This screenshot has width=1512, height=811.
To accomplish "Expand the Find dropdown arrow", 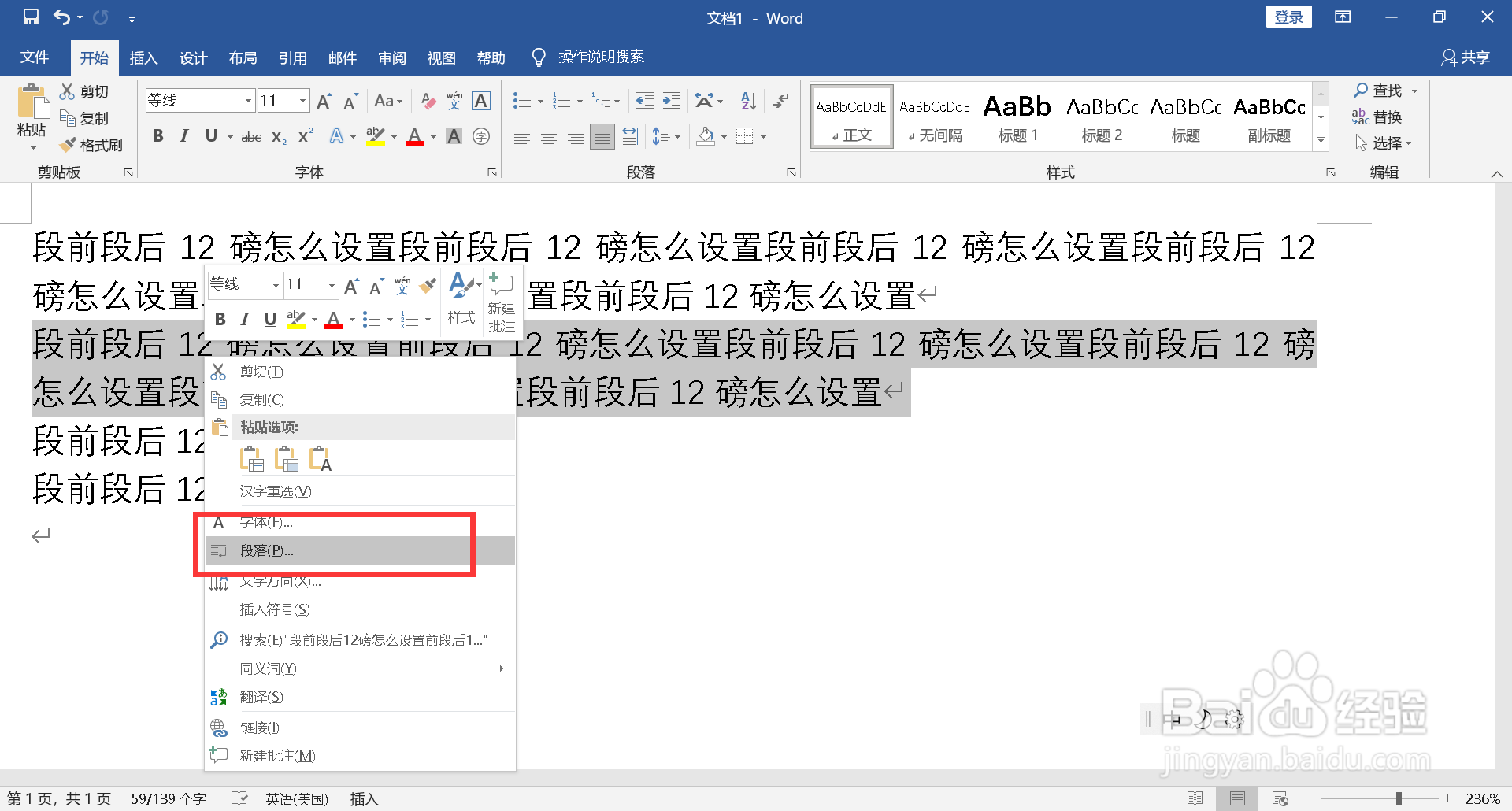I will click(1415, 91).
